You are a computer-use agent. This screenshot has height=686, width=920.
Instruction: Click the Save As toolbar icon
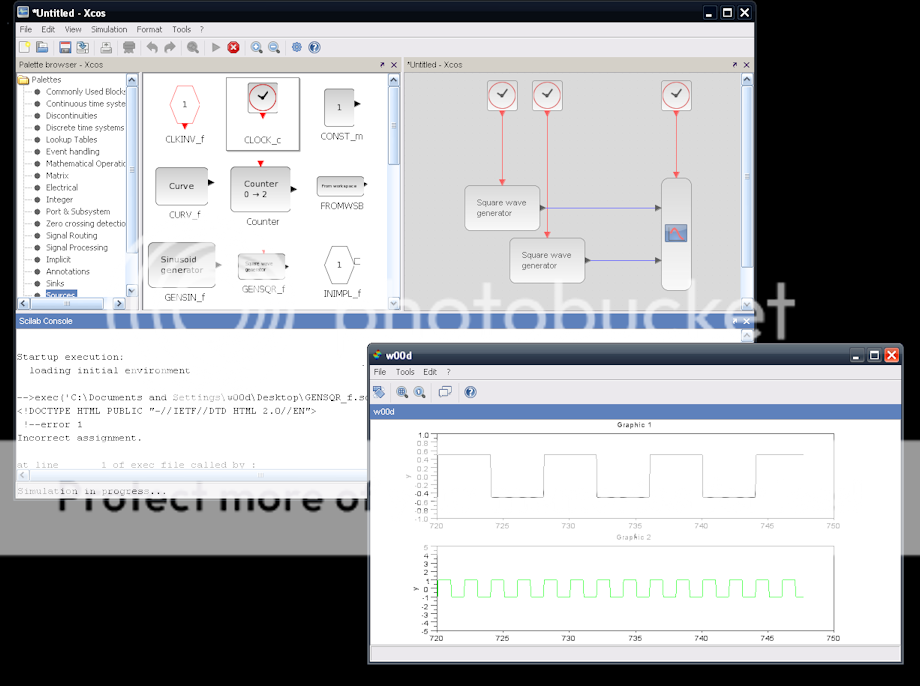[83, 48]
